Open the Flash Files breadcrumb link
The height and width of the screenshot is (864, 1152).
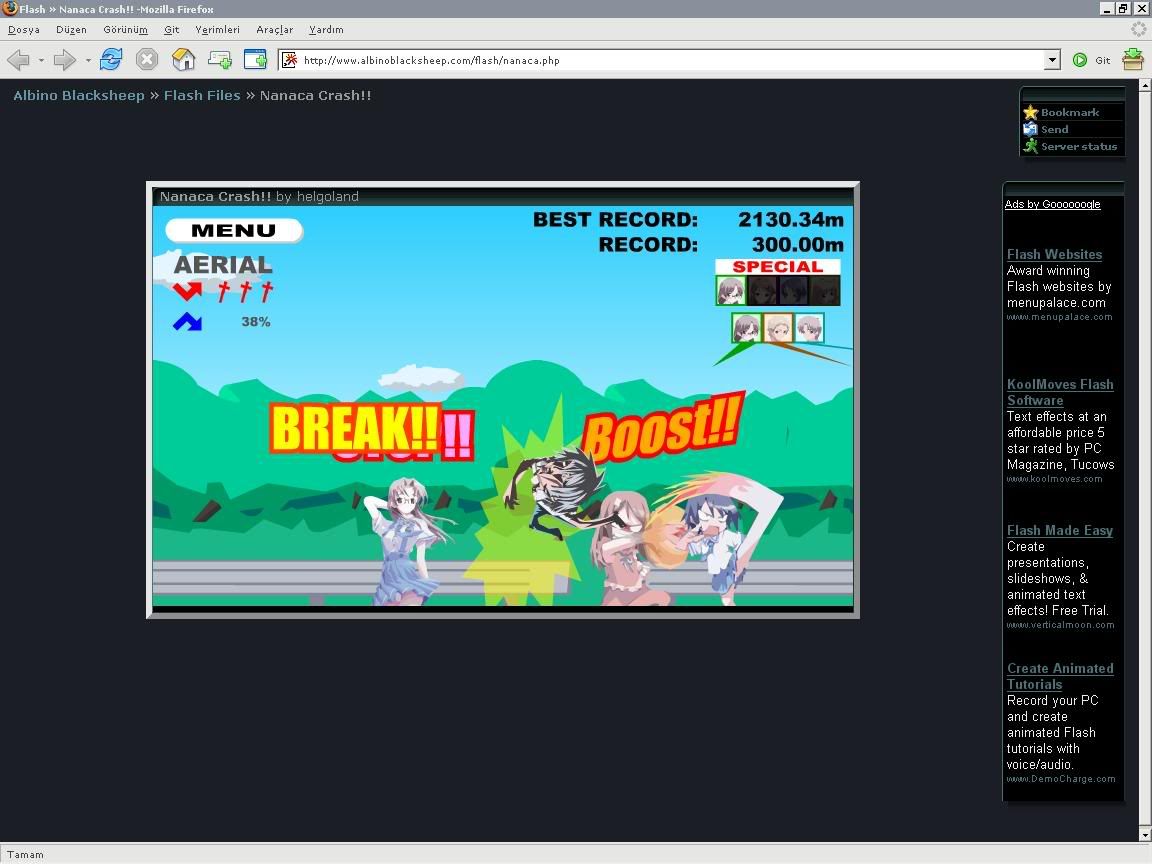tap(202, 96)
